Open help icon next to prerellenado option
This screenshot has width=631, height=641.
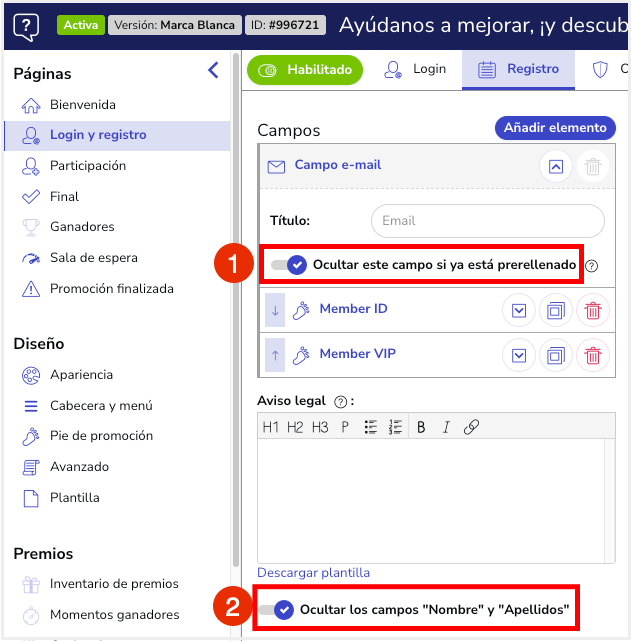click(591, 266)
